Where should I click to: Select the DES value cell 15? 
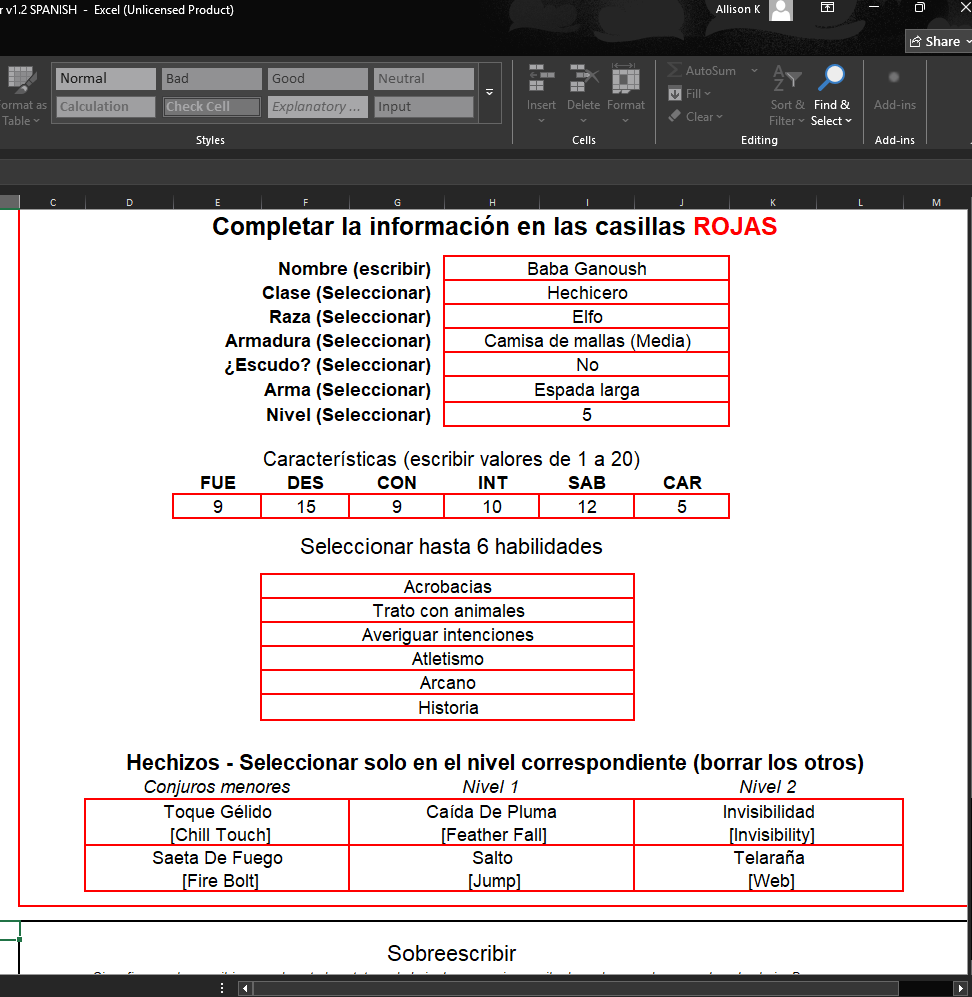tap(305, 507)
